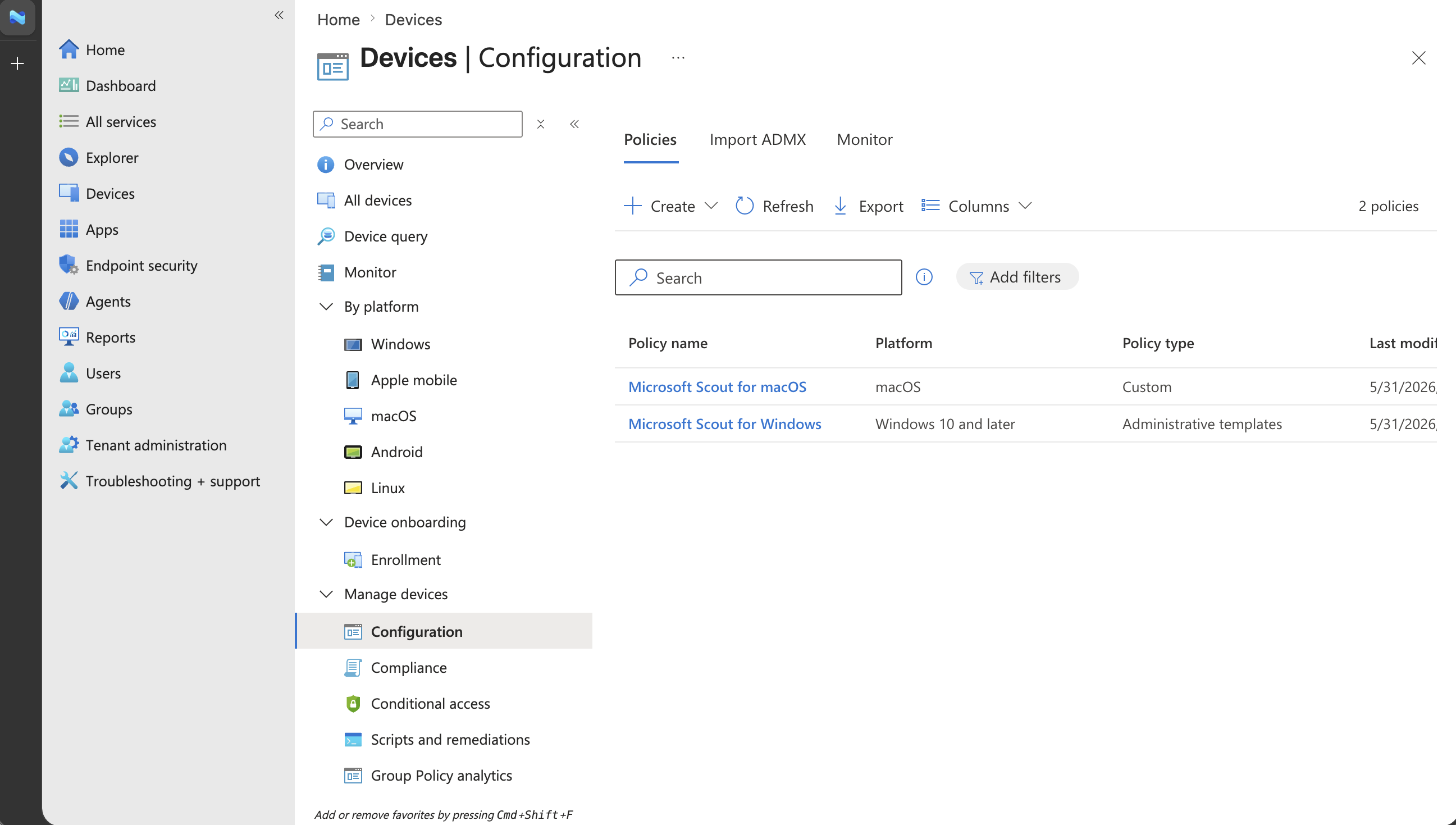Click Add filters
This screenshot has height=825, width=1456.
point(1016,276)
